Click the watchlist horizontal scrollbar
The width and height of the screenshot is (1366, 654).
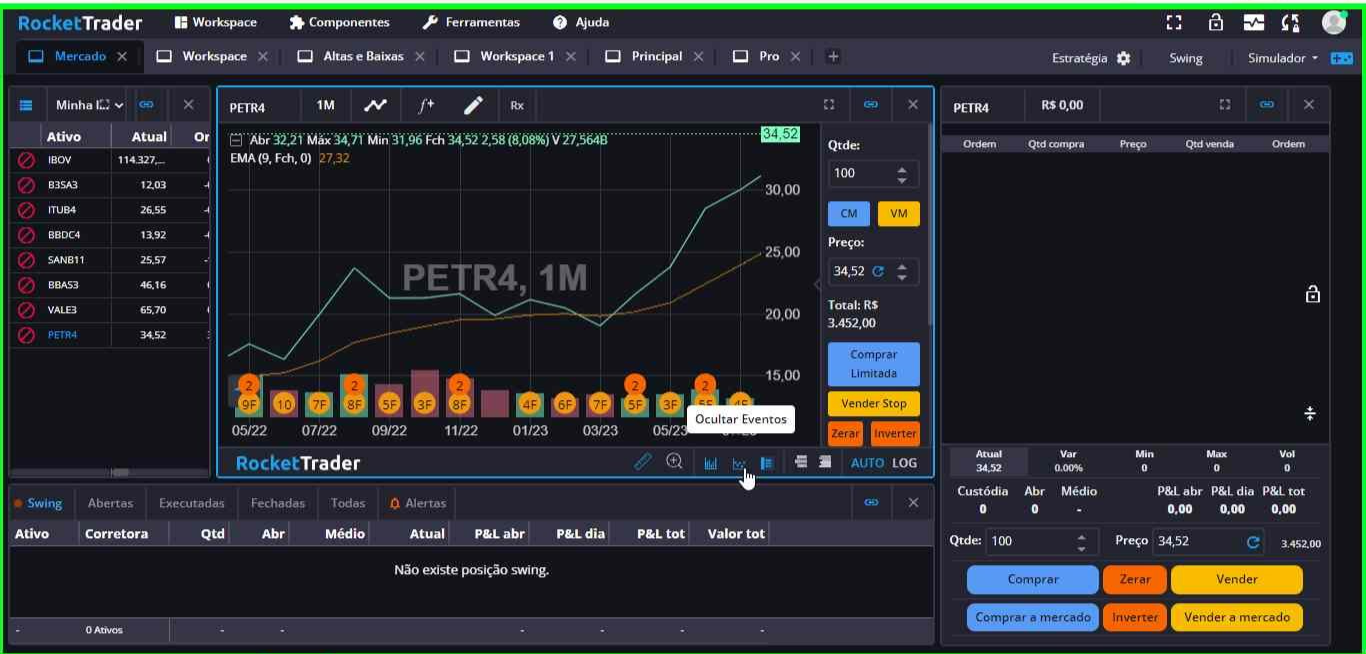click(x=120, y=472)
